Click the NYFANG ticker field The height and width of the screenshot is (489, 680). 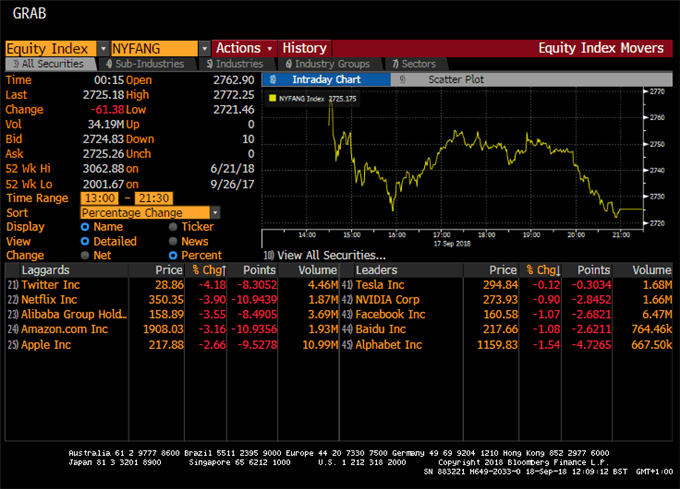[154, 49]
